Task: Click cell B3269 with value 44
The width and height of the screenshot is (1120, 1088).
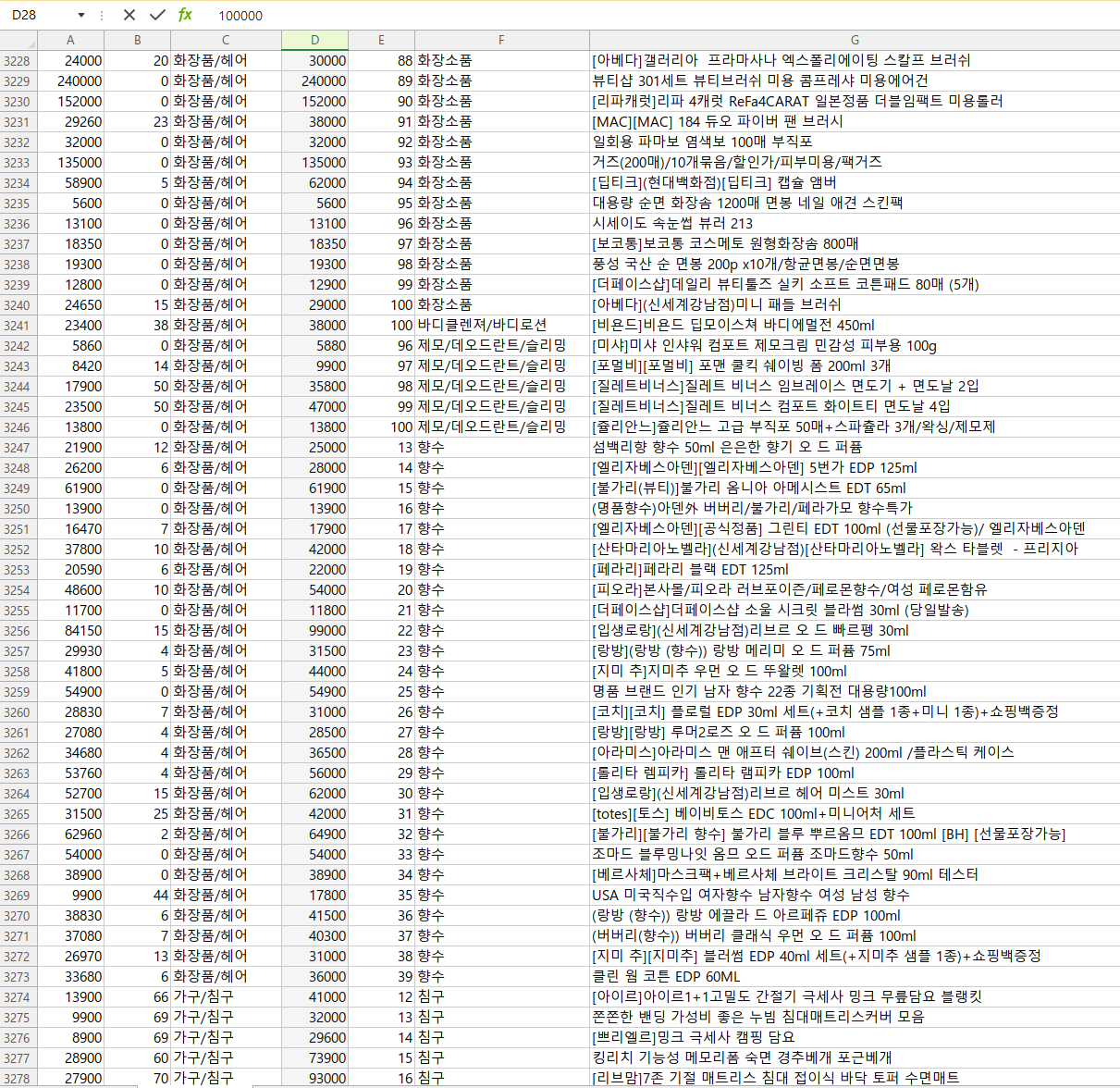Action: pyautogui.click(x=137, y=895)
